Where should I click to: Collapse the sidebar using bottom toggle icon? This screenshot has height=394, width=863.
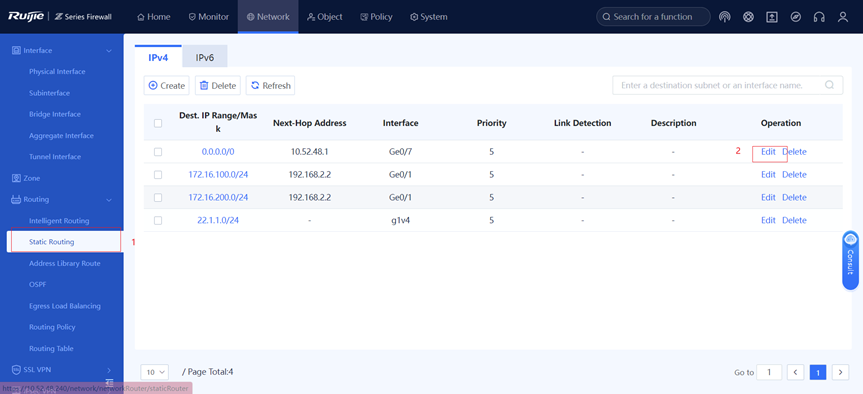[x=110, y=382]
